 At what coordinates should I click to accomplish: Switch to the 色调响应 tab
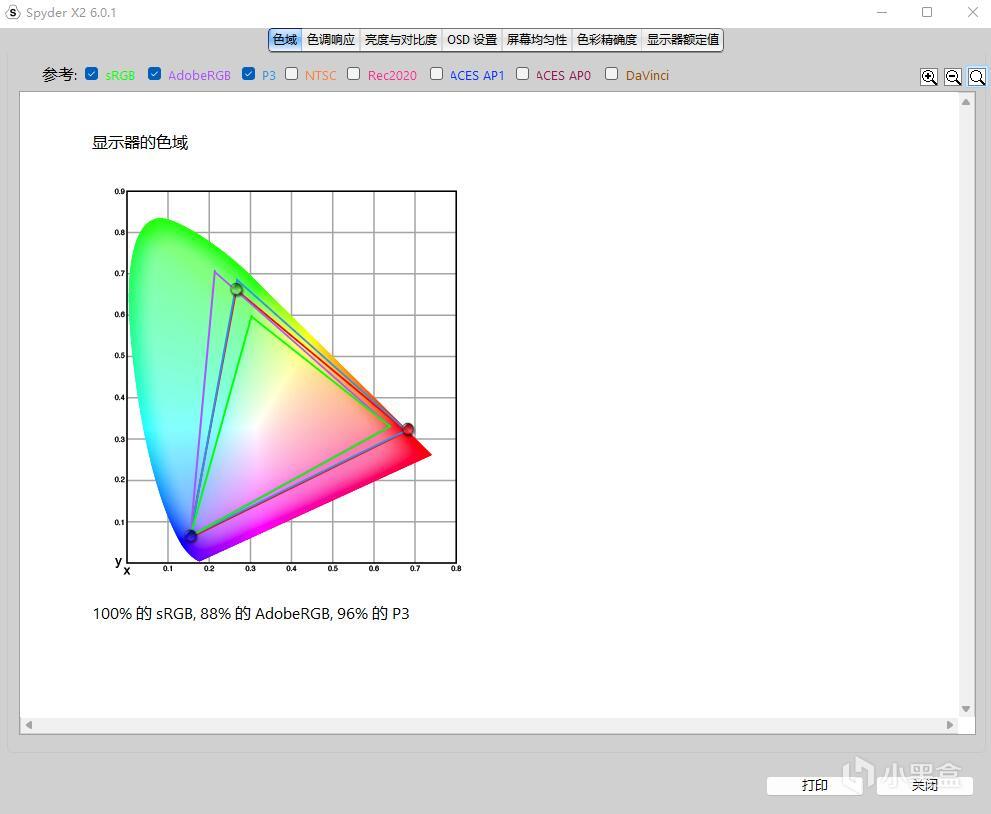[x=331, y=40]
